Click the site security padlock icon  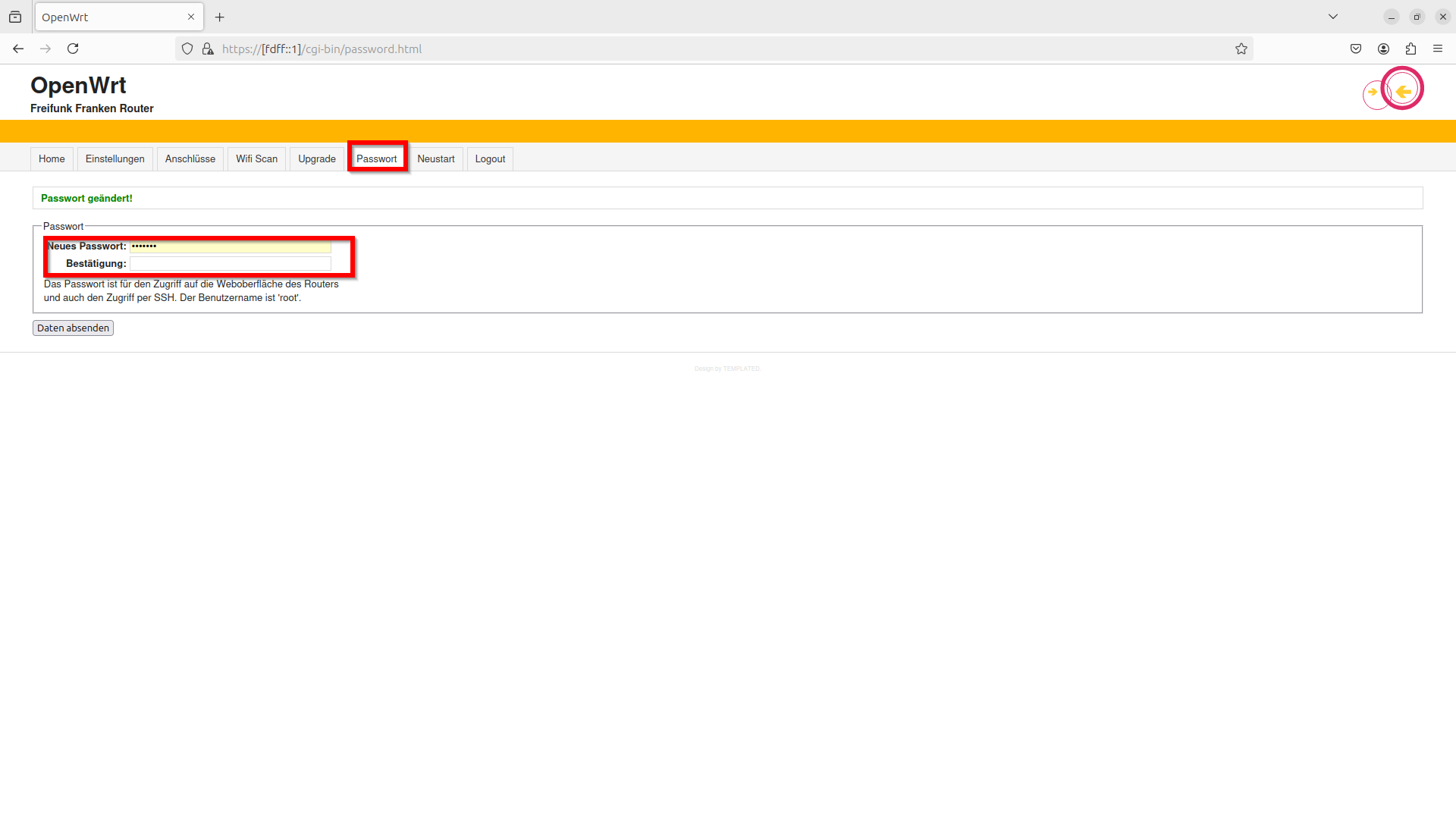[x=208, y=49]
